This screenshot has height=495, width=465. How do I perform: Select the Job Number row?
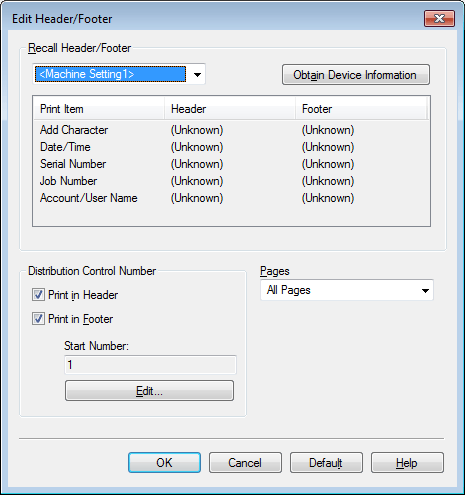231,181
